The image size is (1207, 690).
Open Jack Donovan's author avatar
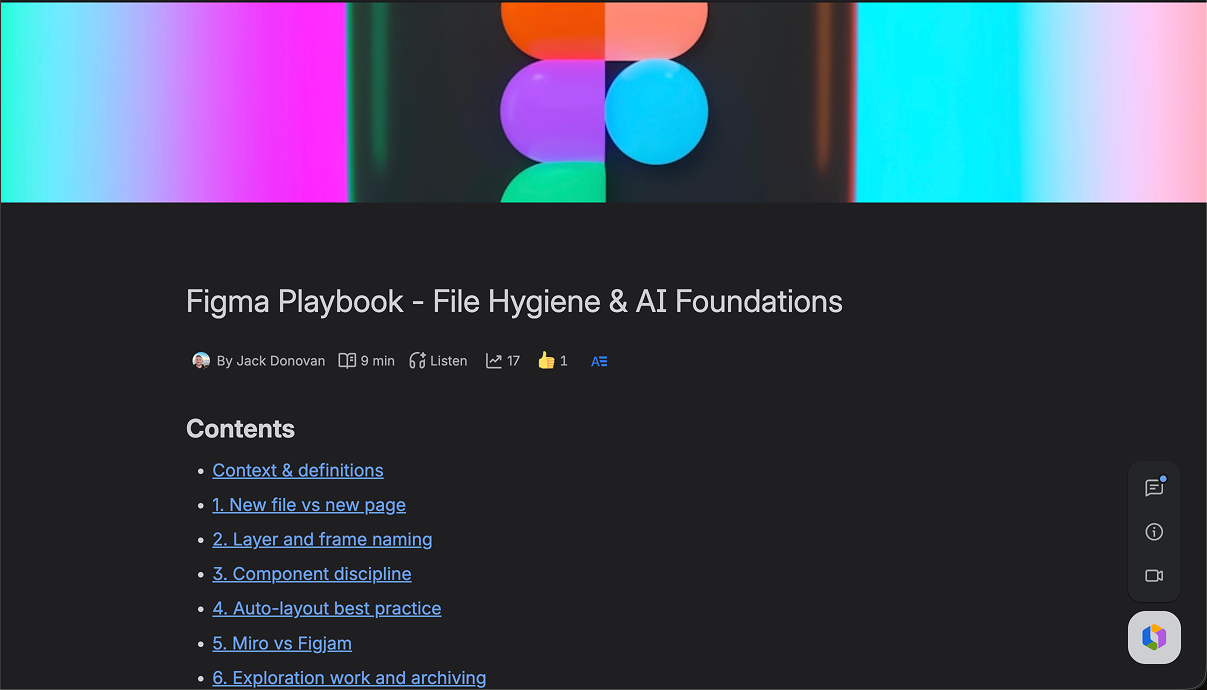[201, 361]
